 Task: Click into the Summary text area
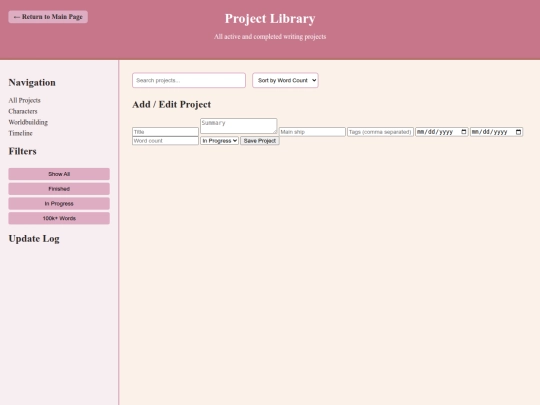tap(239, 126)
